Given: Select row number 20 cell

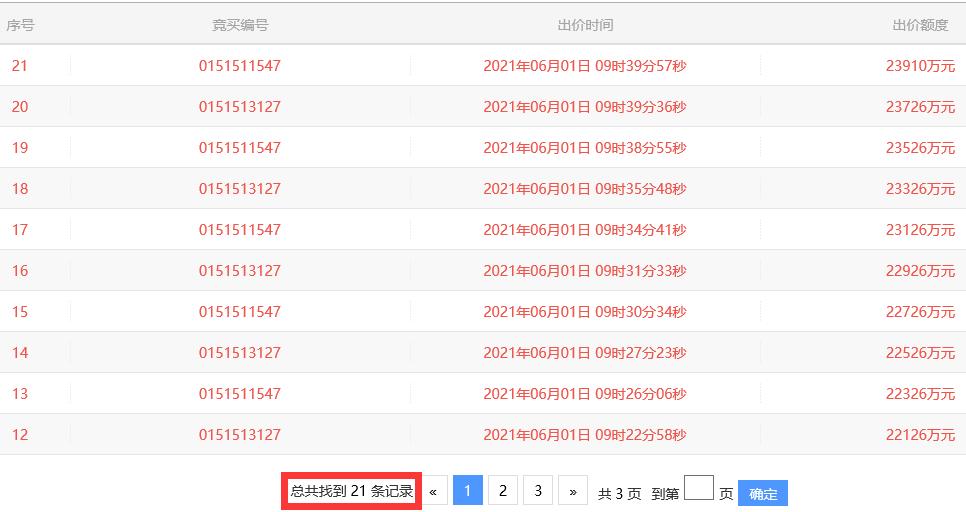Looking at the screenshot, I should [20, 107].
